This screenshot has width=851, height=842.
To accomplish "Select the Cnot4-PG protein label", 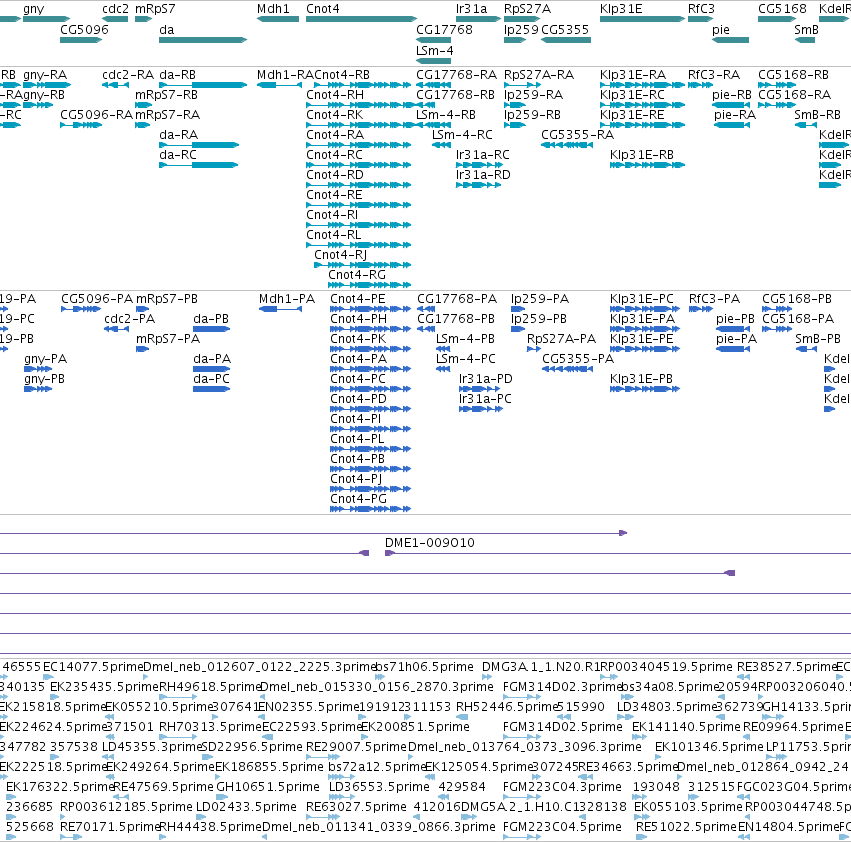I will pyautogui.click(x=358, y=498).
